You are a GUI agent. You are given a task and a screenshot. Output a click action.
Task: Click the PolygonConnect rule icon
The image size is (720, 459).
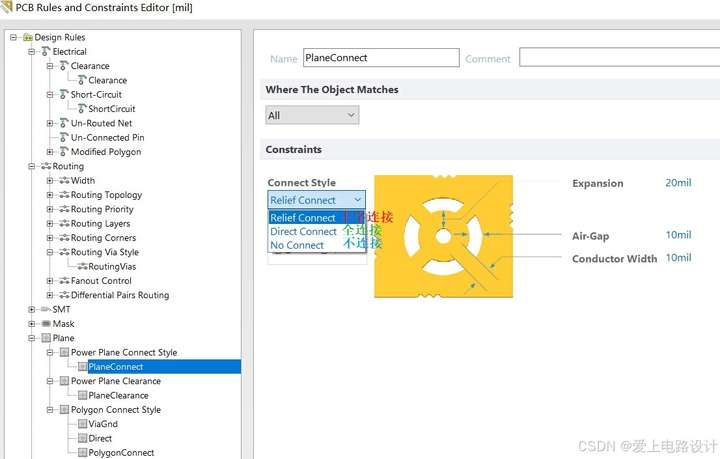pyautogui.click(x=82, y=452)
